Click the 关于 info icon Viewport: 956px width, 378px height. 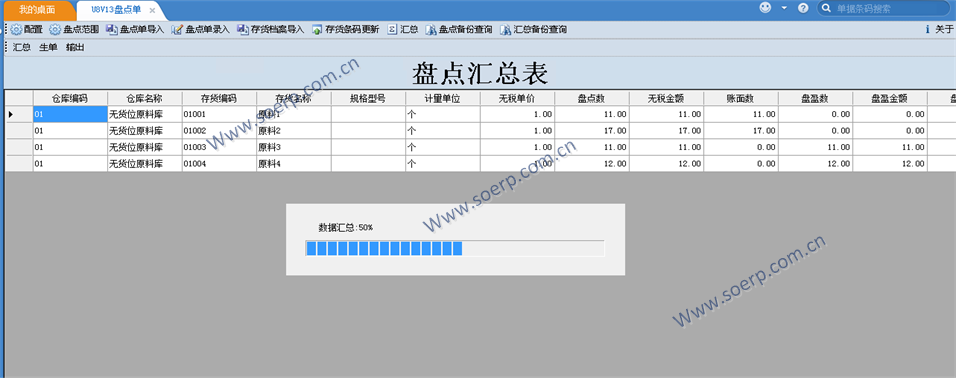pyautogui.click(x=927, y=29)
